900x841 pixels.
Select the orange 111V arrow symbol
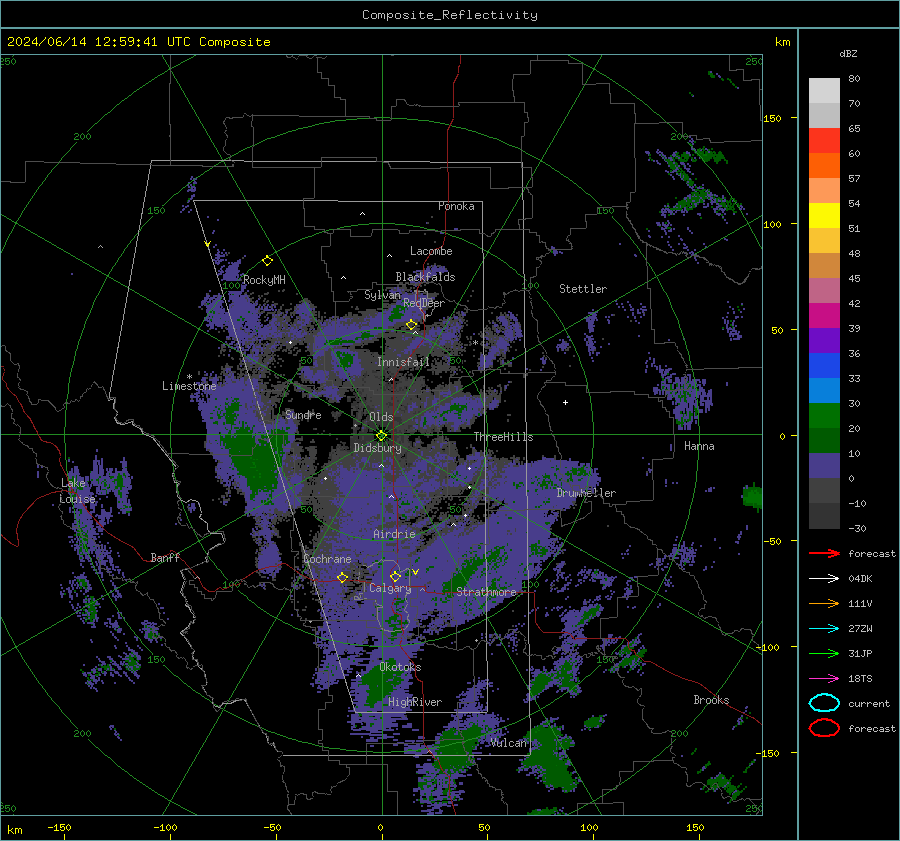pos(824,603)
